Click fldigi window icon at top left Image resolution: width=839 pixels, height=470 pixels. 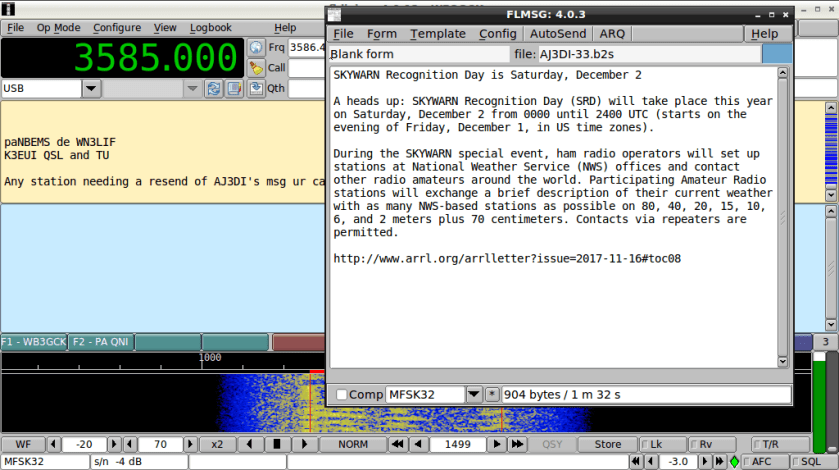tap(8, 9)
